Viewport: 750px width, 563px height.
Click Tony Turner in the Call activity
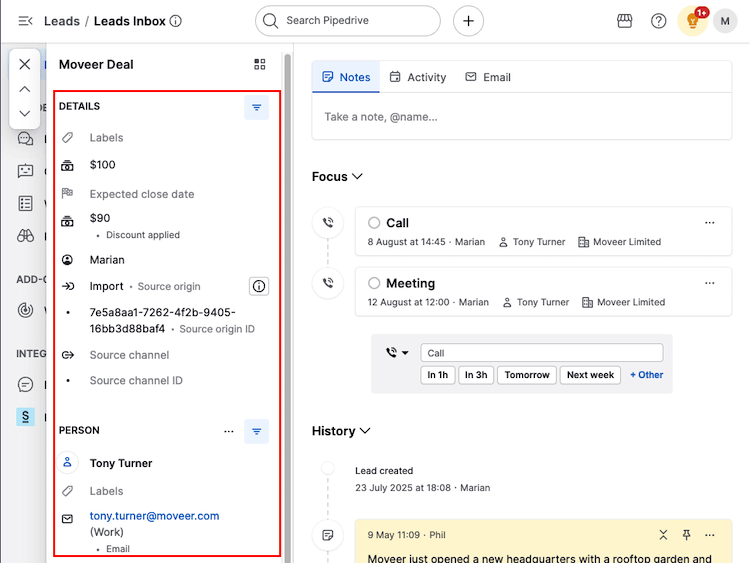539,242
